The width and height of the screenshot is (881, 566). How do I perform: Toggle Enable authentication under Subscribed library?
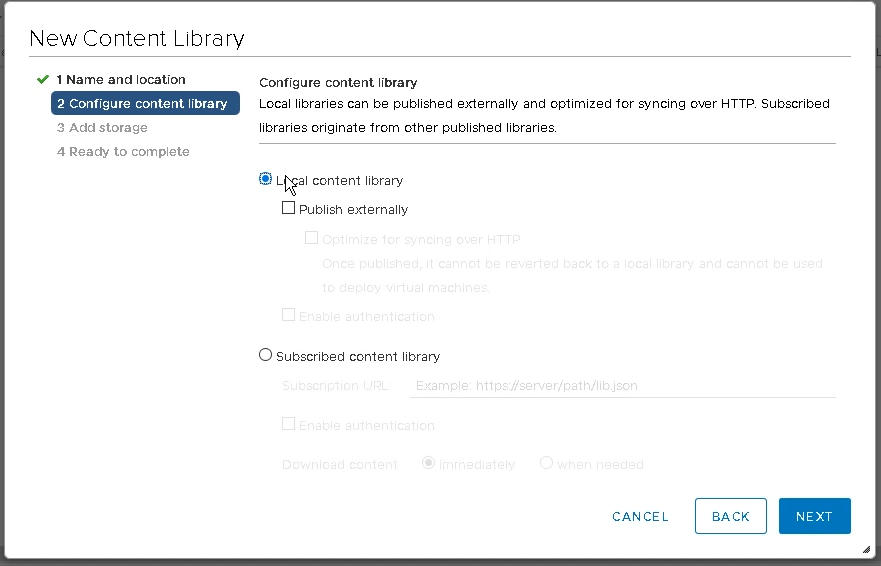coord(288,424)
